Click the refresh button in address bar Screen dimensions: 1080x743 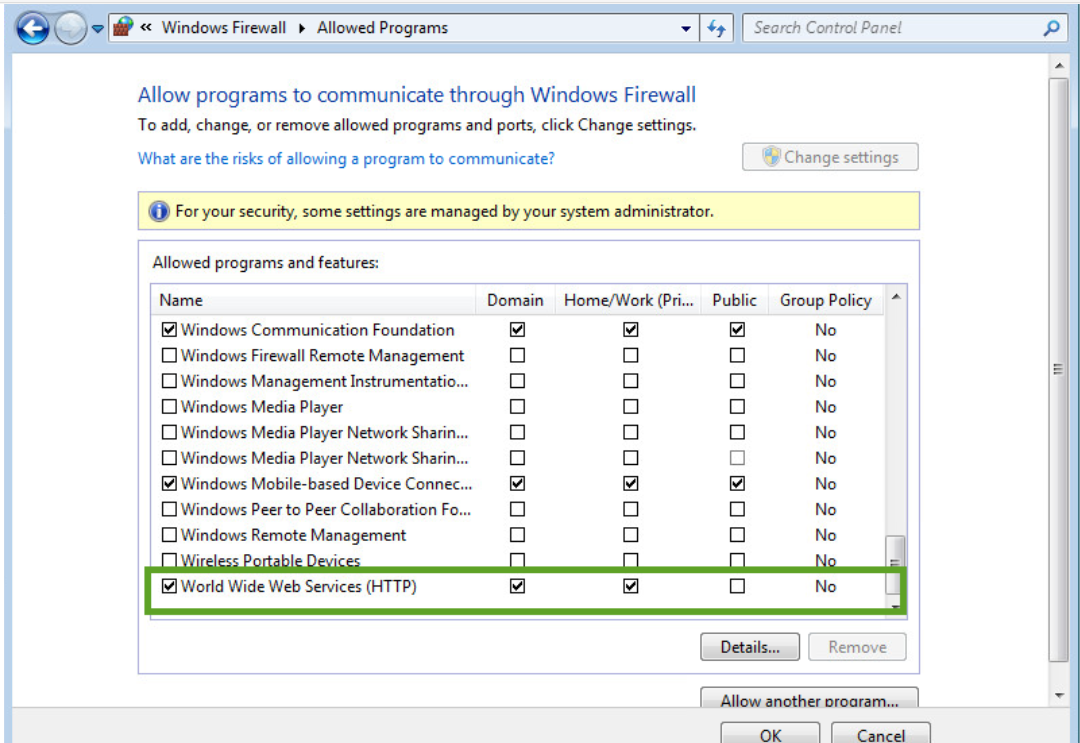(717, 28)
